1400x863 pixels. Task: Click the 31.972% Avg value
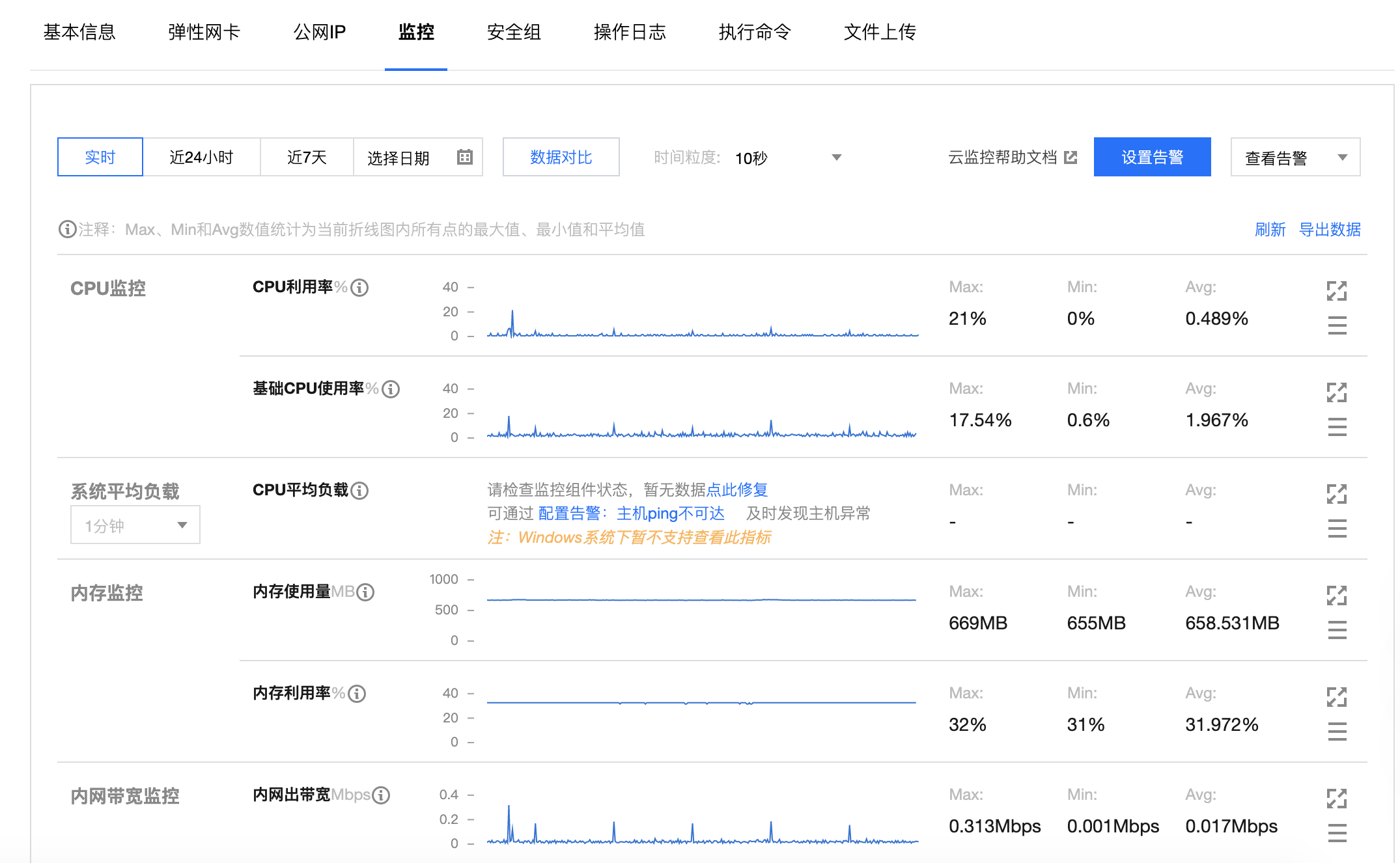point(1222,724)
